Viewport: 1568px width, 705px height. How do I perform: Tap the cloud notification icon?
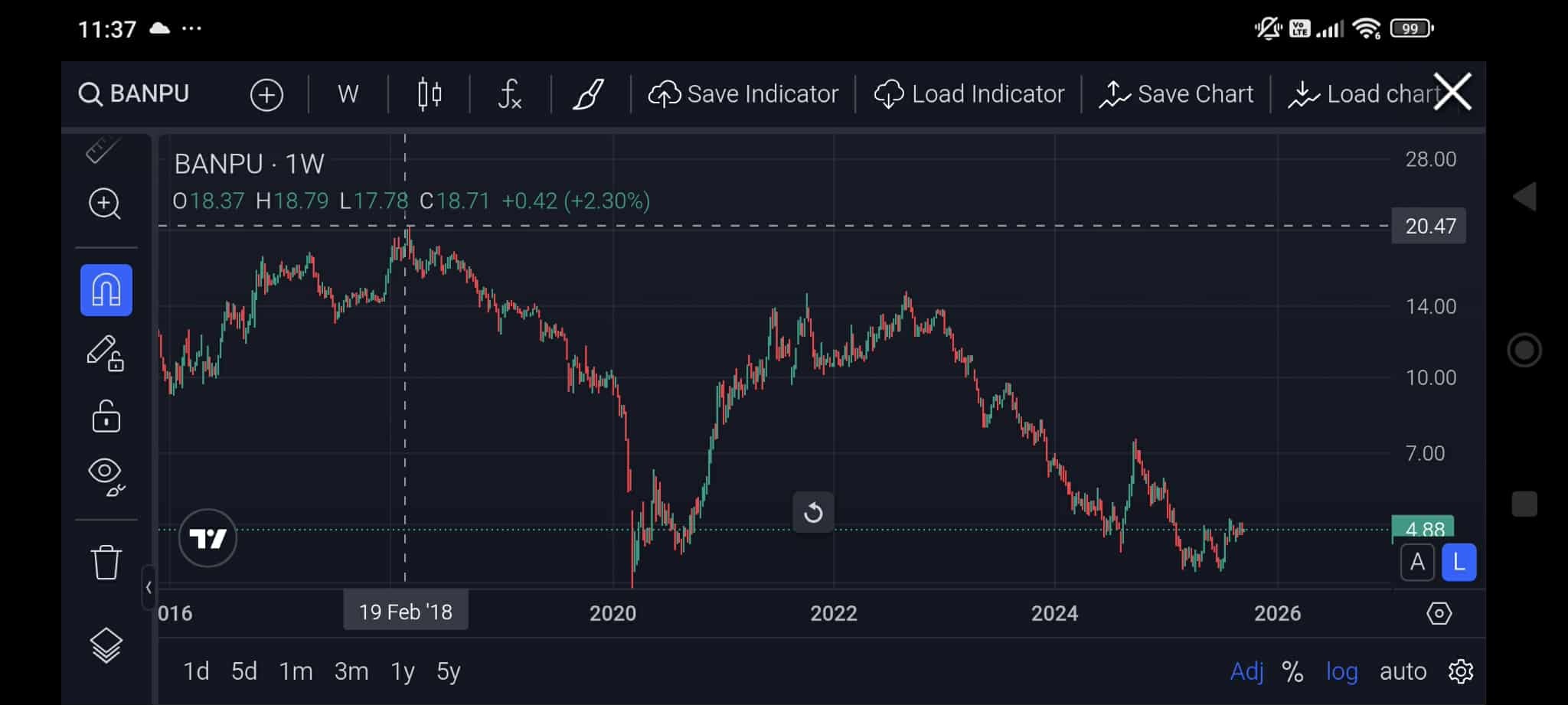(x=159, y=29)
